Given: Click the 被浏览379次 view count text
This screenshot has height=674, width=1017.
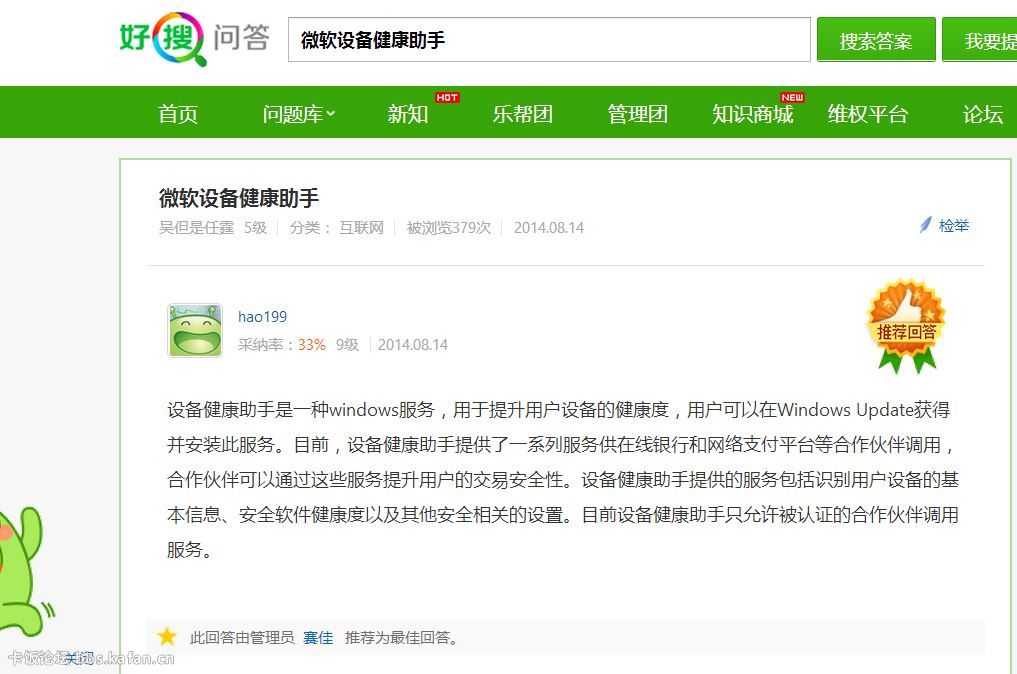Looking at the screenshot, I should point(448,228).
